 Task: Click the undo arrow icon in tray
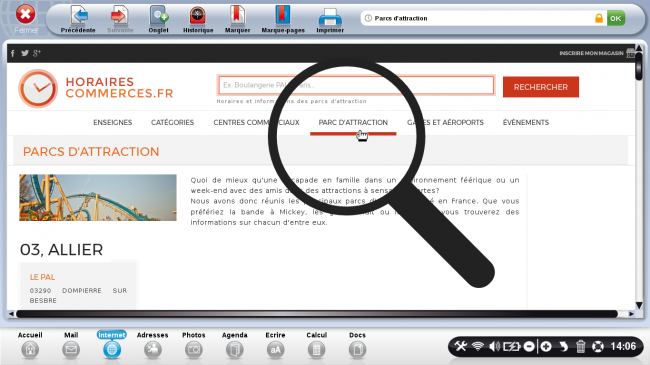click(x=563, y=346)
